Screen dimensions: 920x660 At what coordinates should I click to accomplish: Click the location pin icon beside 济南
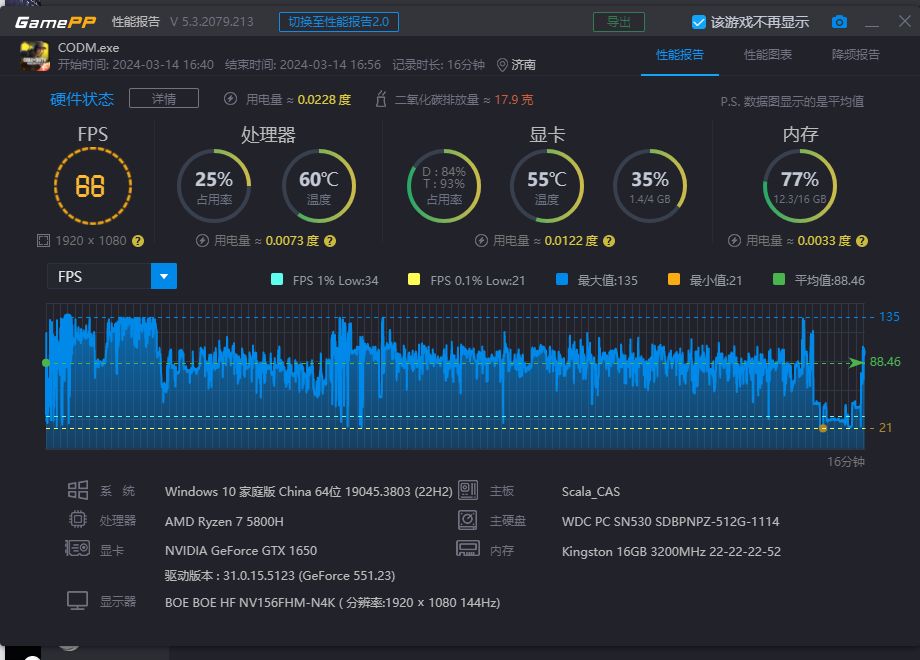(x=502, y=65)
